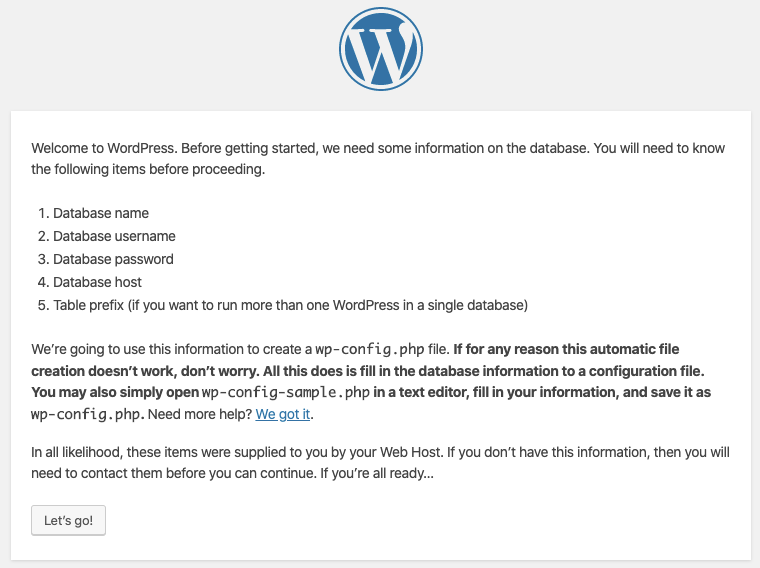Click the "Database host" list item
The image size is (760, 568).
point(97,282)
